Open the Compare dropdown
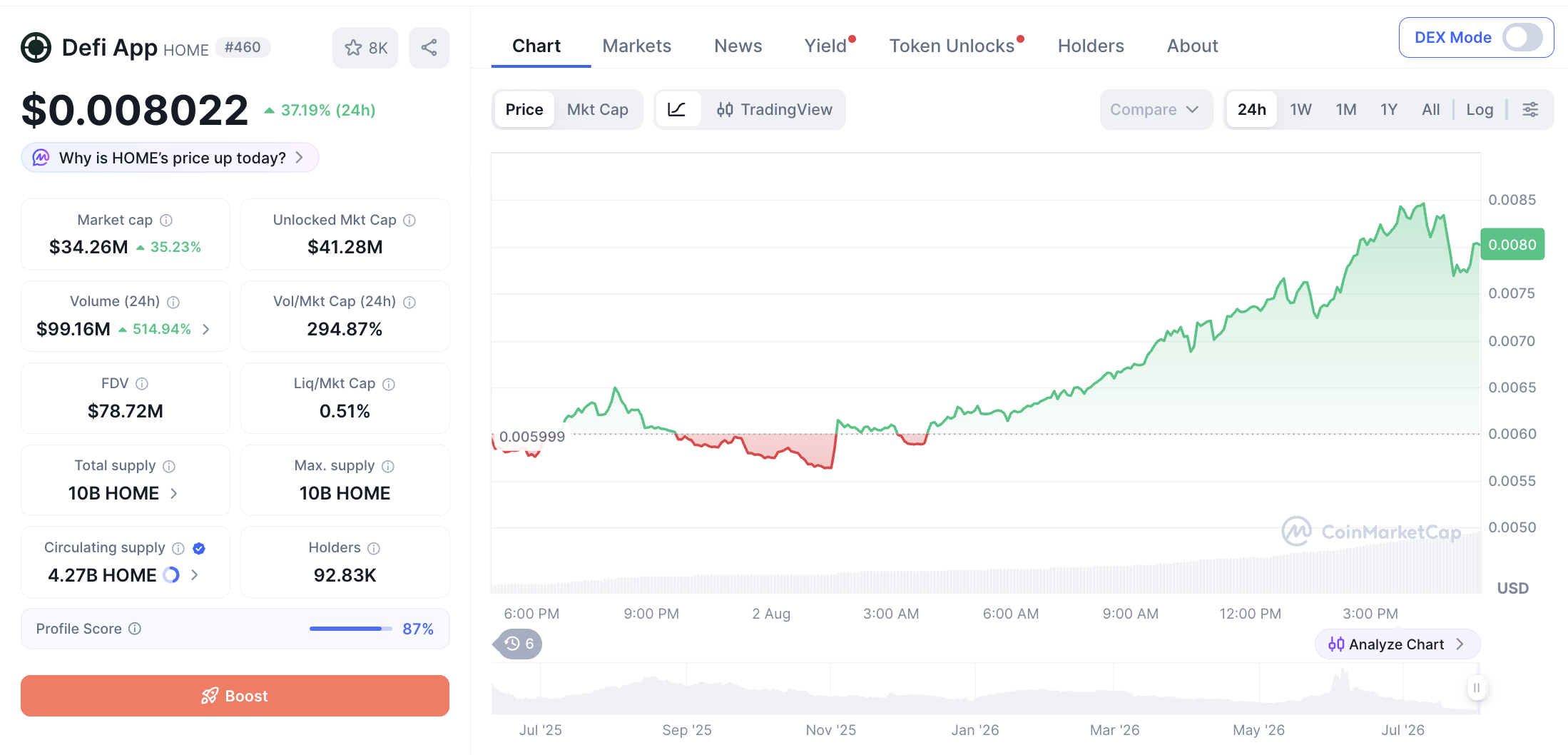The image size is (1568, 755). (1156, 109)
